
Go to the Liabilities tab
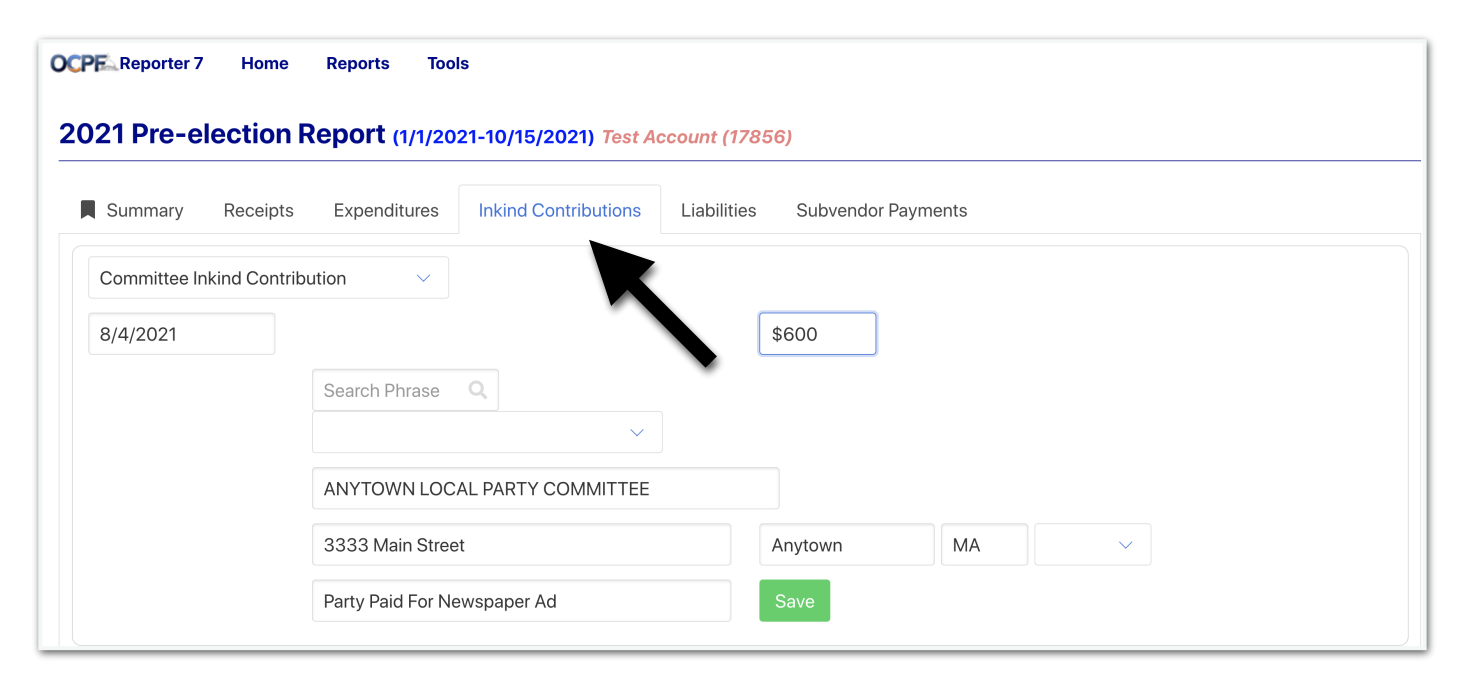pyautogui.click(x=718, y=210)
